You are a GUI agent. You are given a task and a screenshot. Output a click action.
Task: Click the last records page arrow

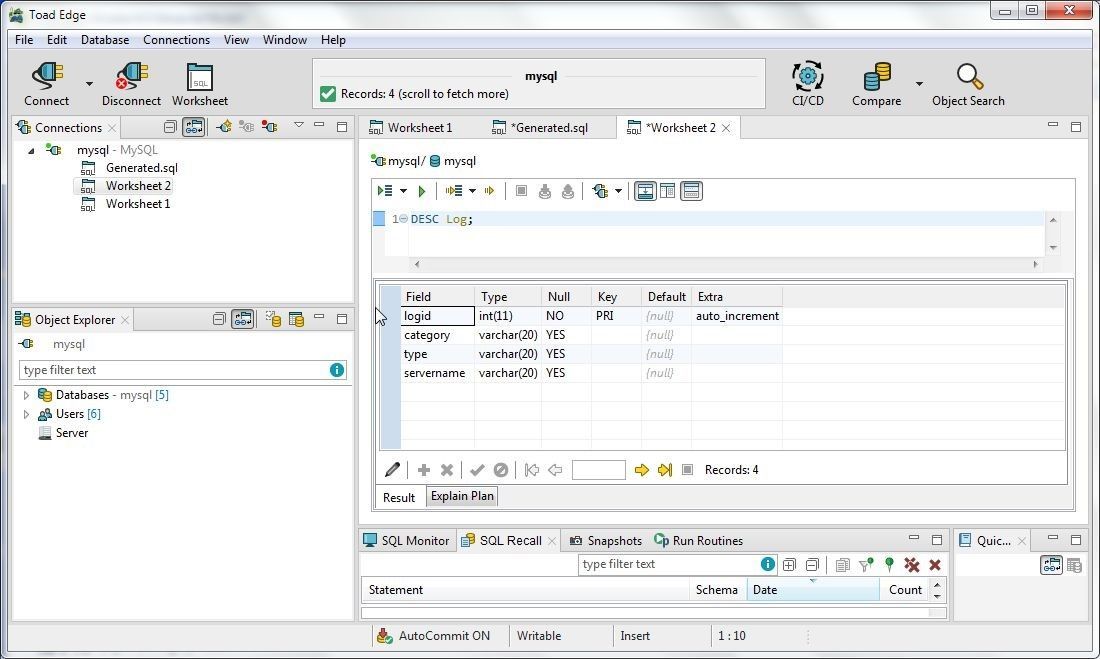click(x=664, y=470)
